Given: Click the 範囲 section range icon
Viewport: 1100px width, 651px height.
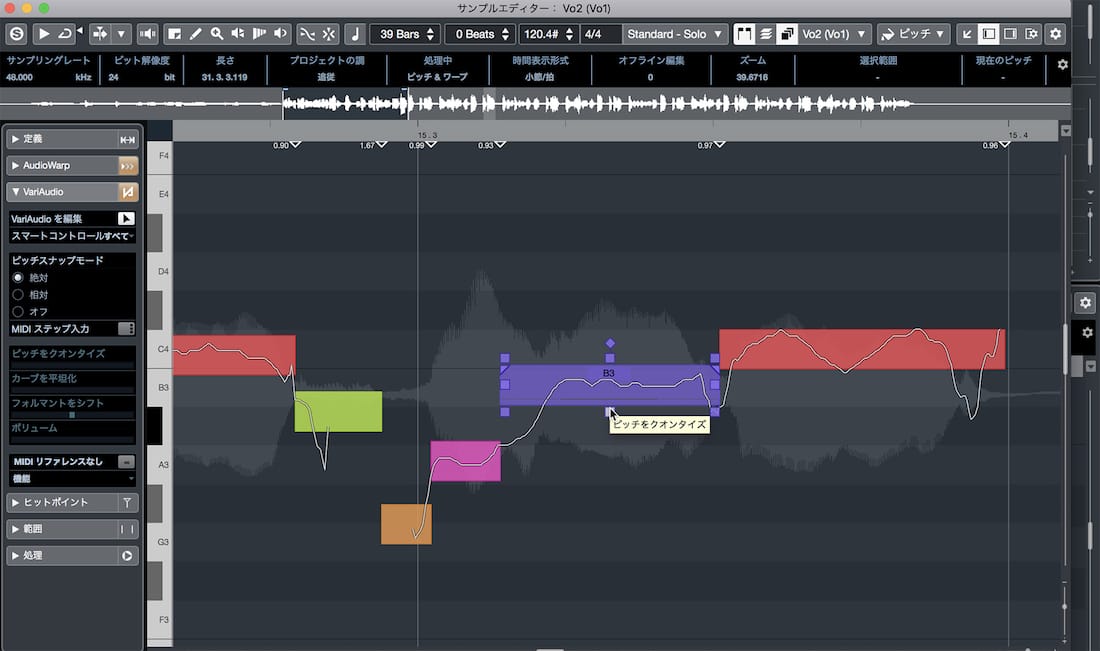Looking at the screenshot, I should (x=128, y=529).
